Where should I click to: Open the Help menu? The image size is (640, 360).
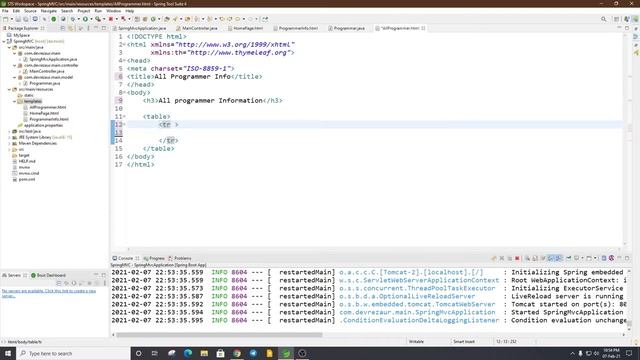(x=130, y=11)
